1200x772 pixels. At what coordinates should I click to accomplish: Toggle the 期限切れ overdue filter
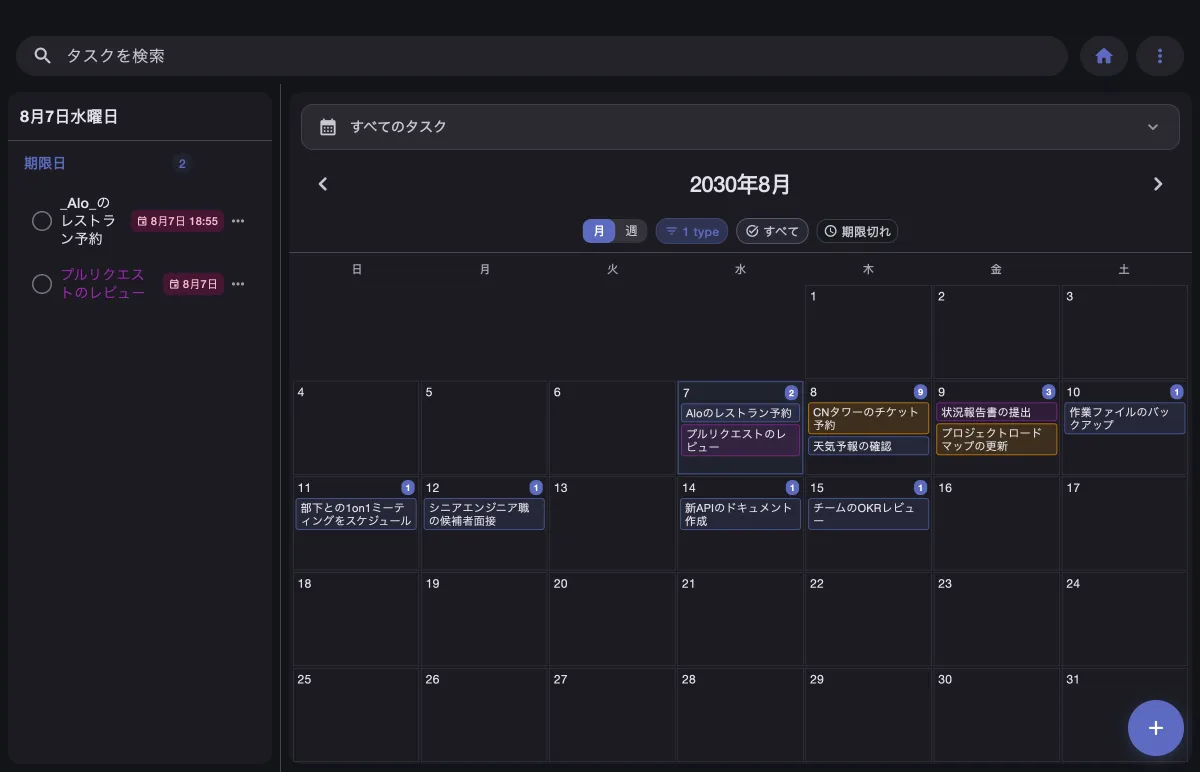(x=857, y=231)
